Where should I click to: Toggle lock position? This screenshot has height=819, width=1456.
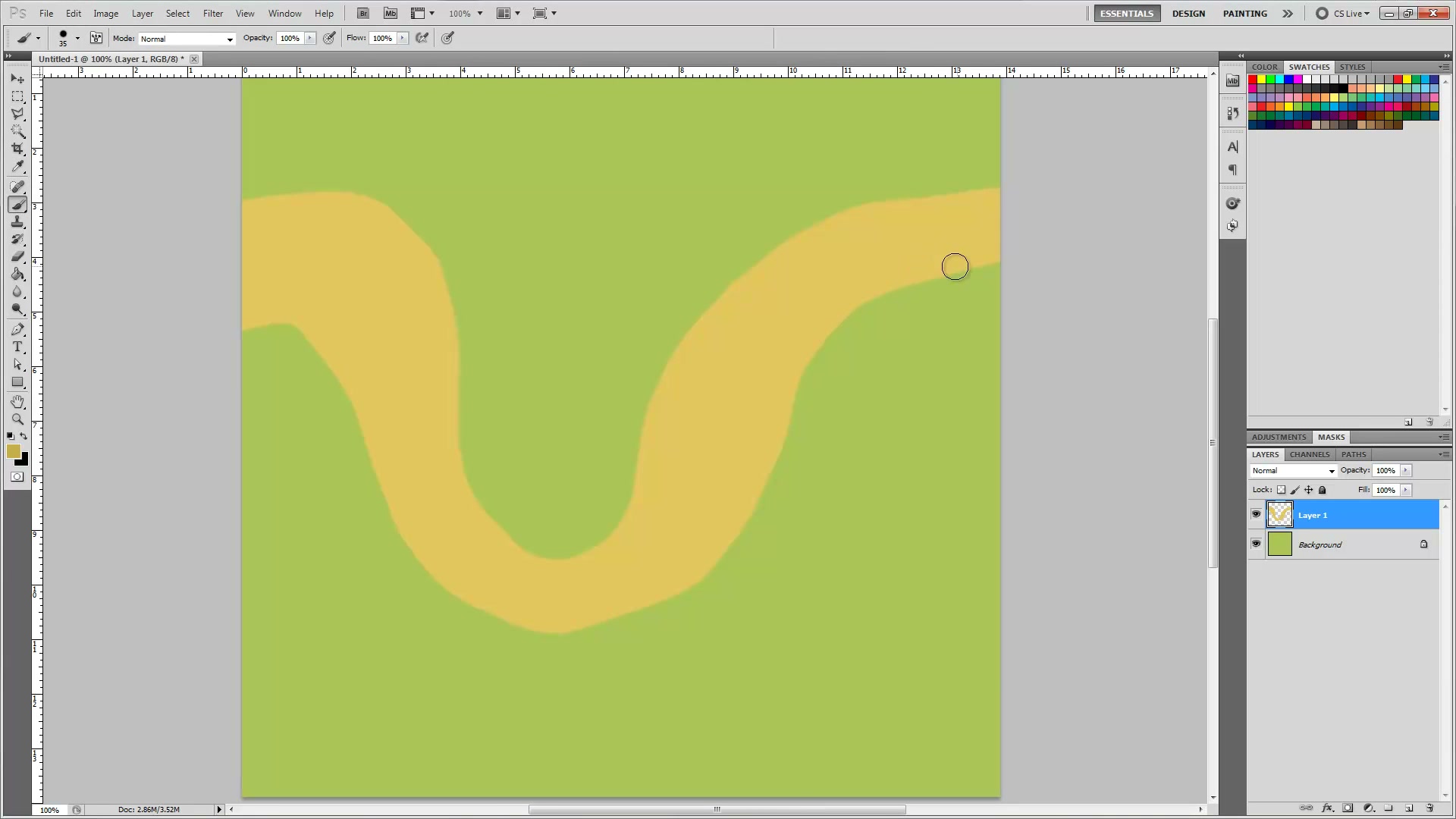pos(1309,490)
